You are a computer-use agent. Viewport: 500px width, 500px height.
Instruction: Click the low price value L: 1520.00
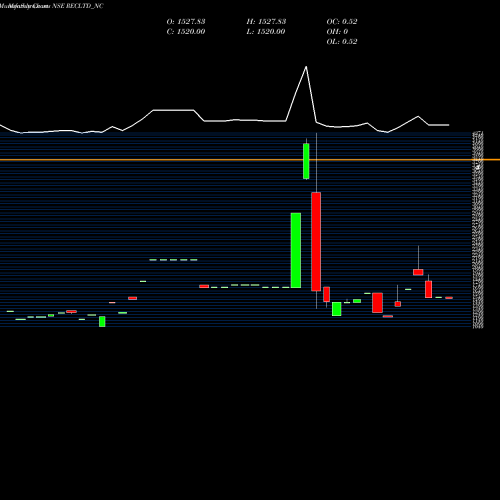click(x=266, y=32)
